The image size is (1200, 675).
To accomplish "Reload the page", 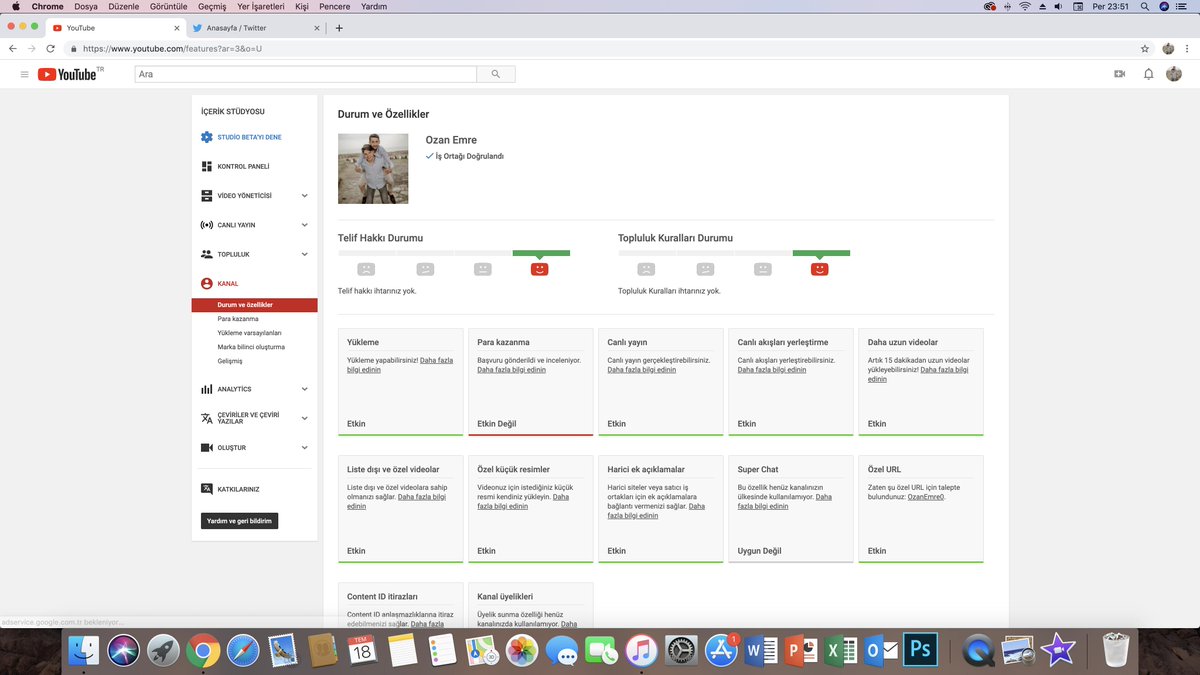I will click(x=51, y=48).
